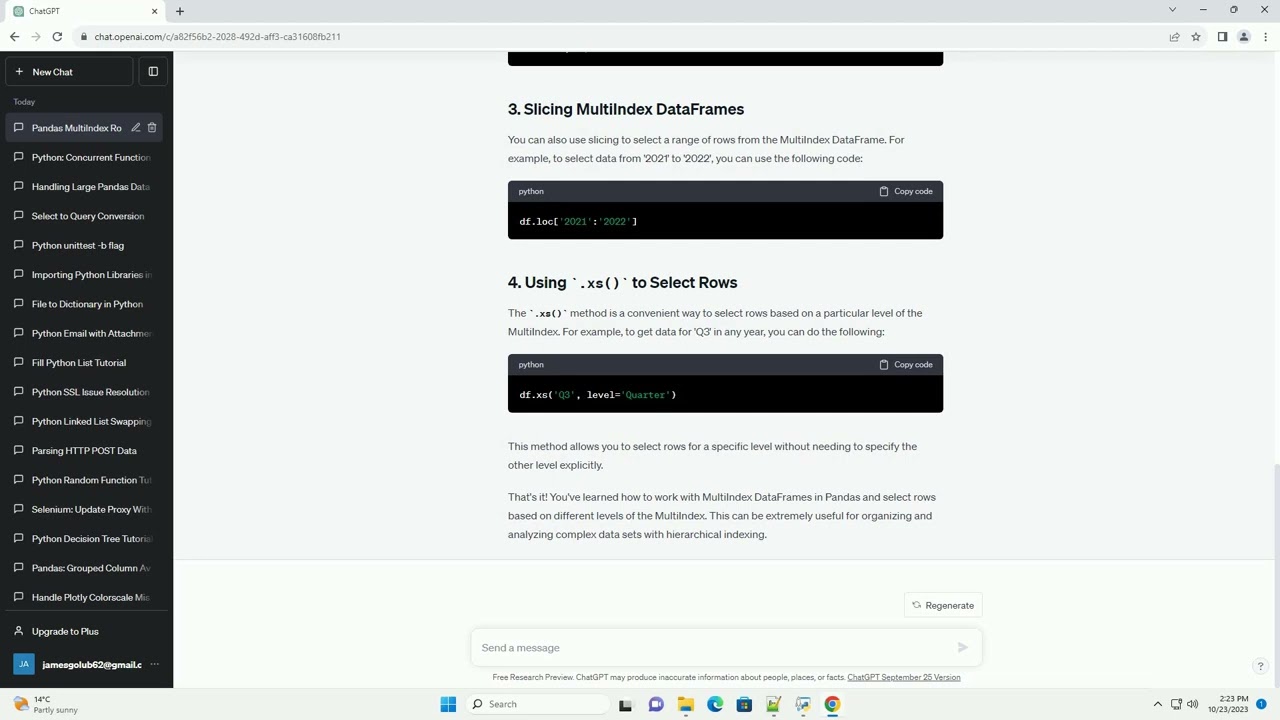Open Task View in taskbar
Screen dimensions: 1280x720
626,704
